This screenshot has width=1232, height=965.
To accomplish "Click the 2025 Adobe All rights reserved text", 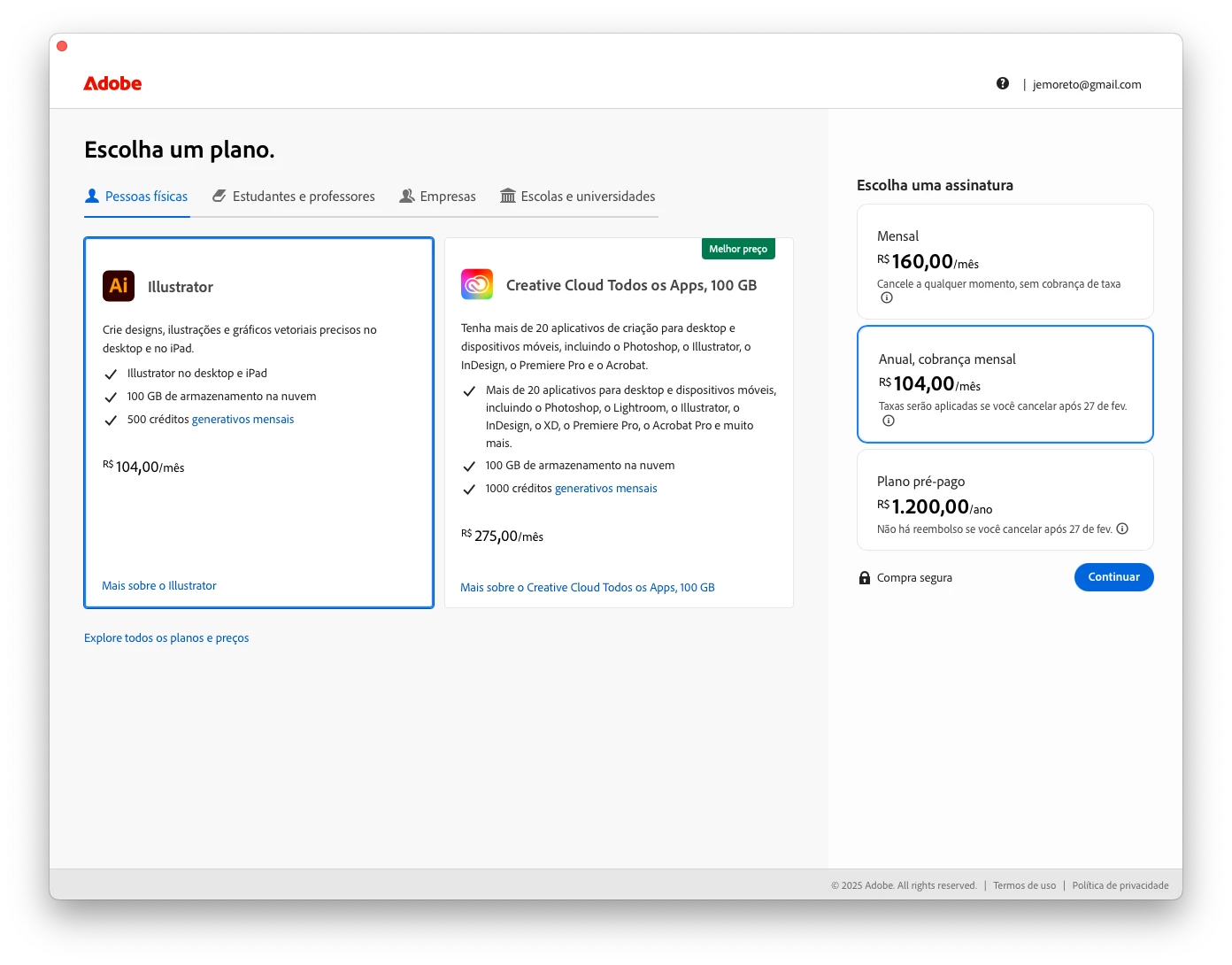I will (x=904, y=885).
